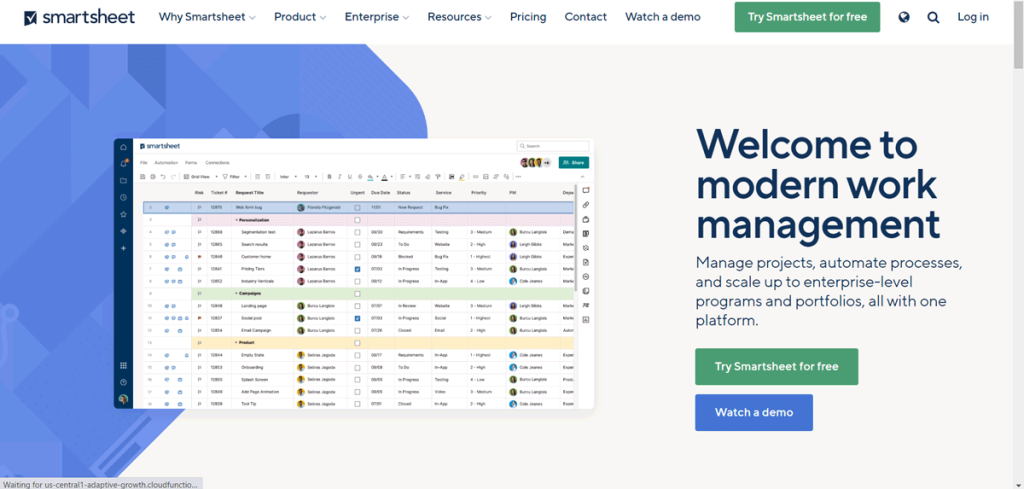Check Urgent box for Web form bug
The width and height of the screenshot is (1024, 489).
pos(357,207)
